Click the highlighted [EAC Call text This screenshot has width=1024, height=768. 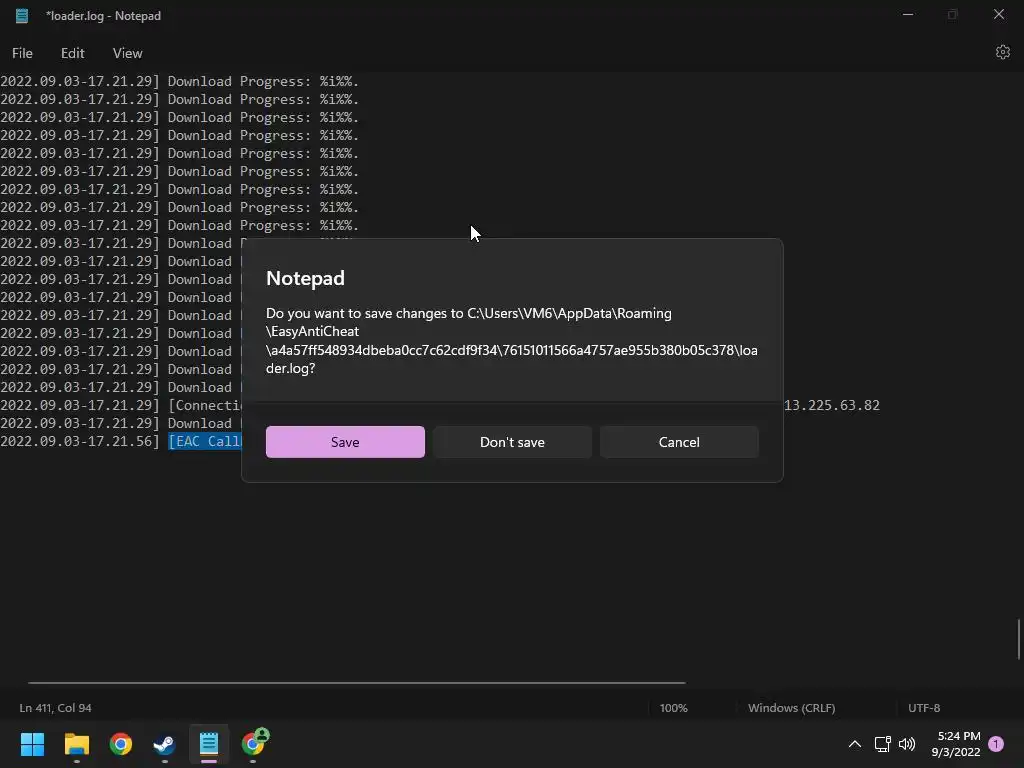click(x=205, y=441)
